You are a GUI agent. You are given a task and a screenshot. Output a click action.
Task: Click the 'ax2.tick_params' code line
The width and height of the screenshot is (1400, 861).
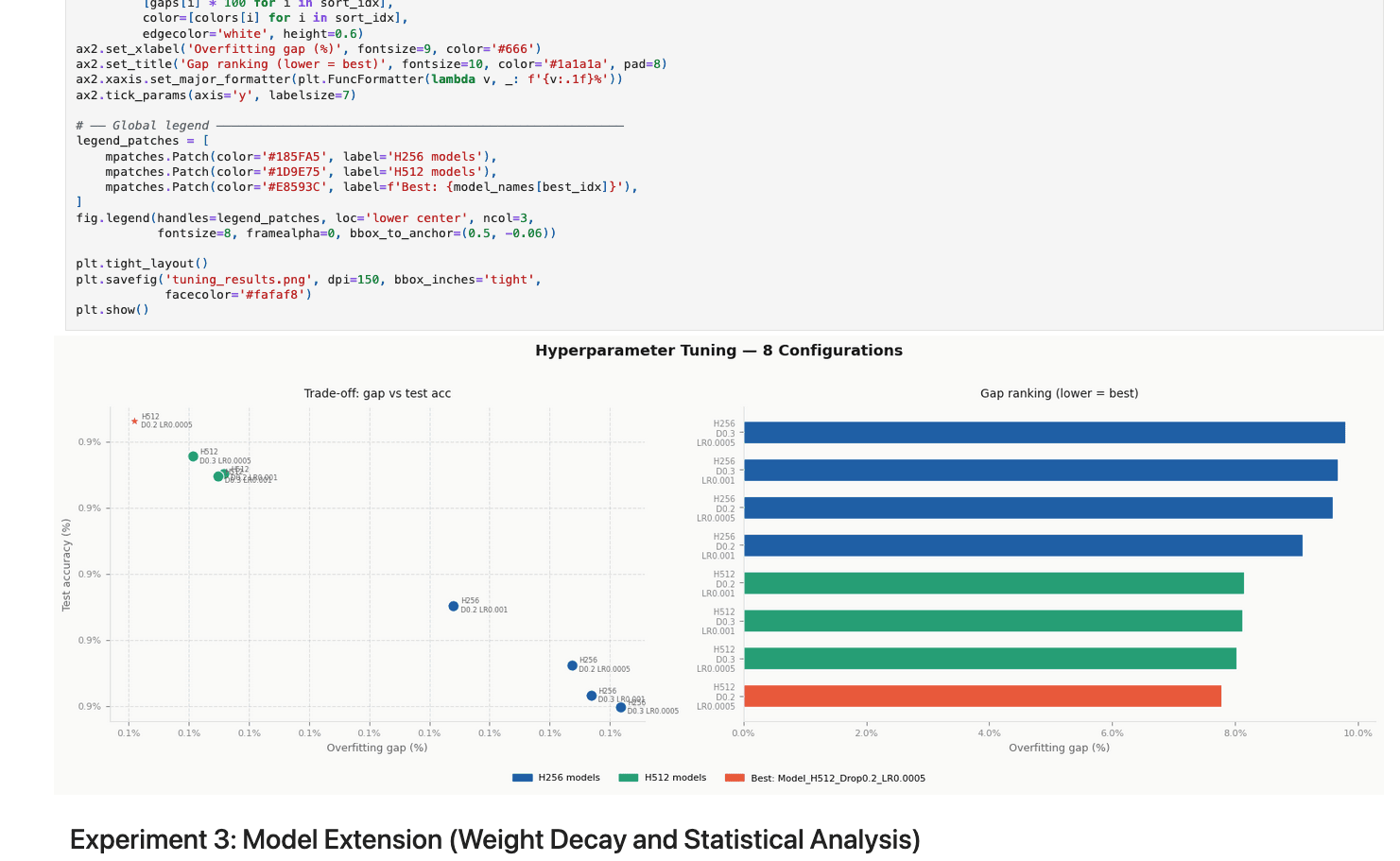[x=216, y=95]
